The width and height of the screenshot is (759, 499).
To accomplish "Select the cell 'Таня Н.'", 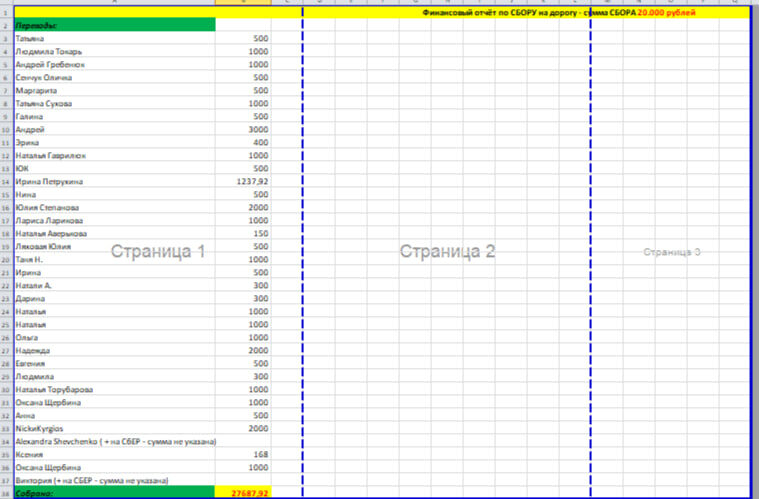I will 115,259.
